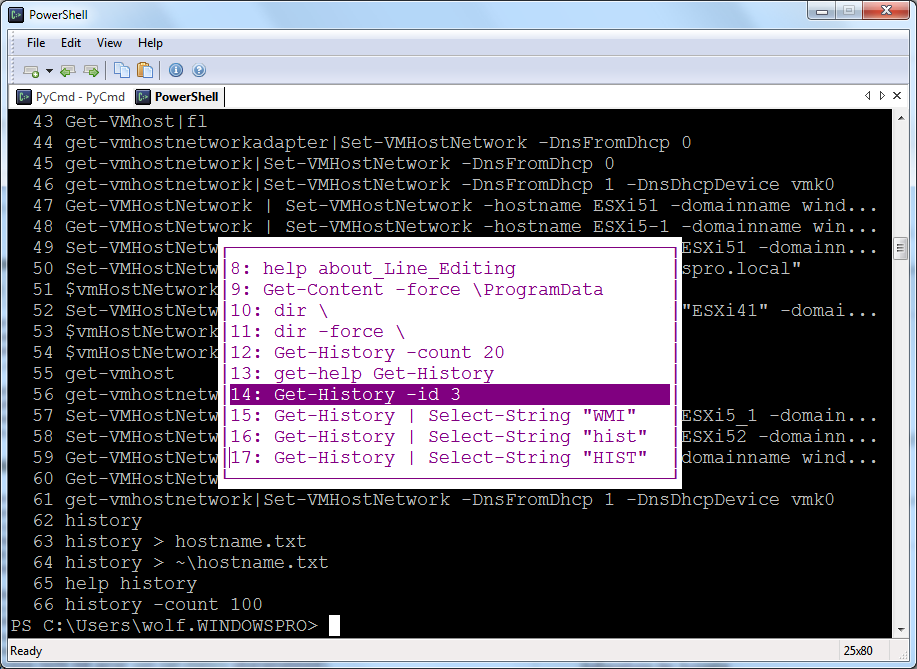Open the Edit menu
Screen dimensions: 917x669
[71, 43]
